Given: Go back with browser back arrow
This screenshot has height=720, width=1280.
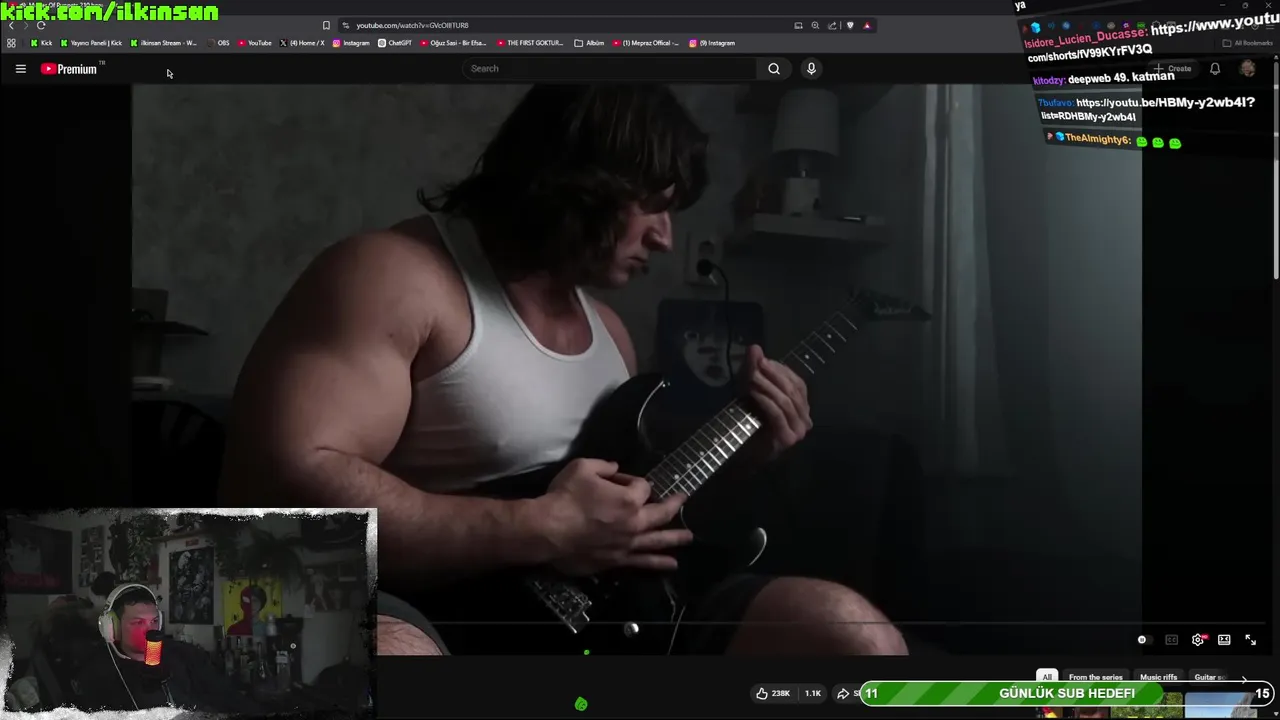Looking at the screenshot, I should point(11,25).
